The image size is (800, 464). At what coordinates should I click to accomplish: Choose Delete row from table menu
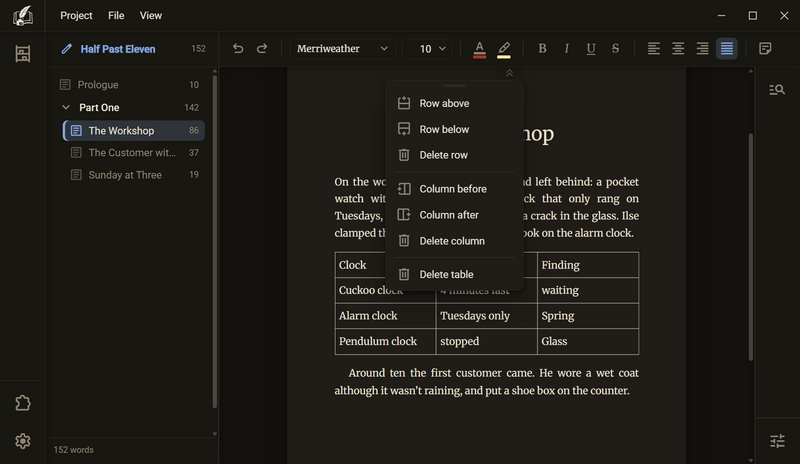[x=454, y=155]
